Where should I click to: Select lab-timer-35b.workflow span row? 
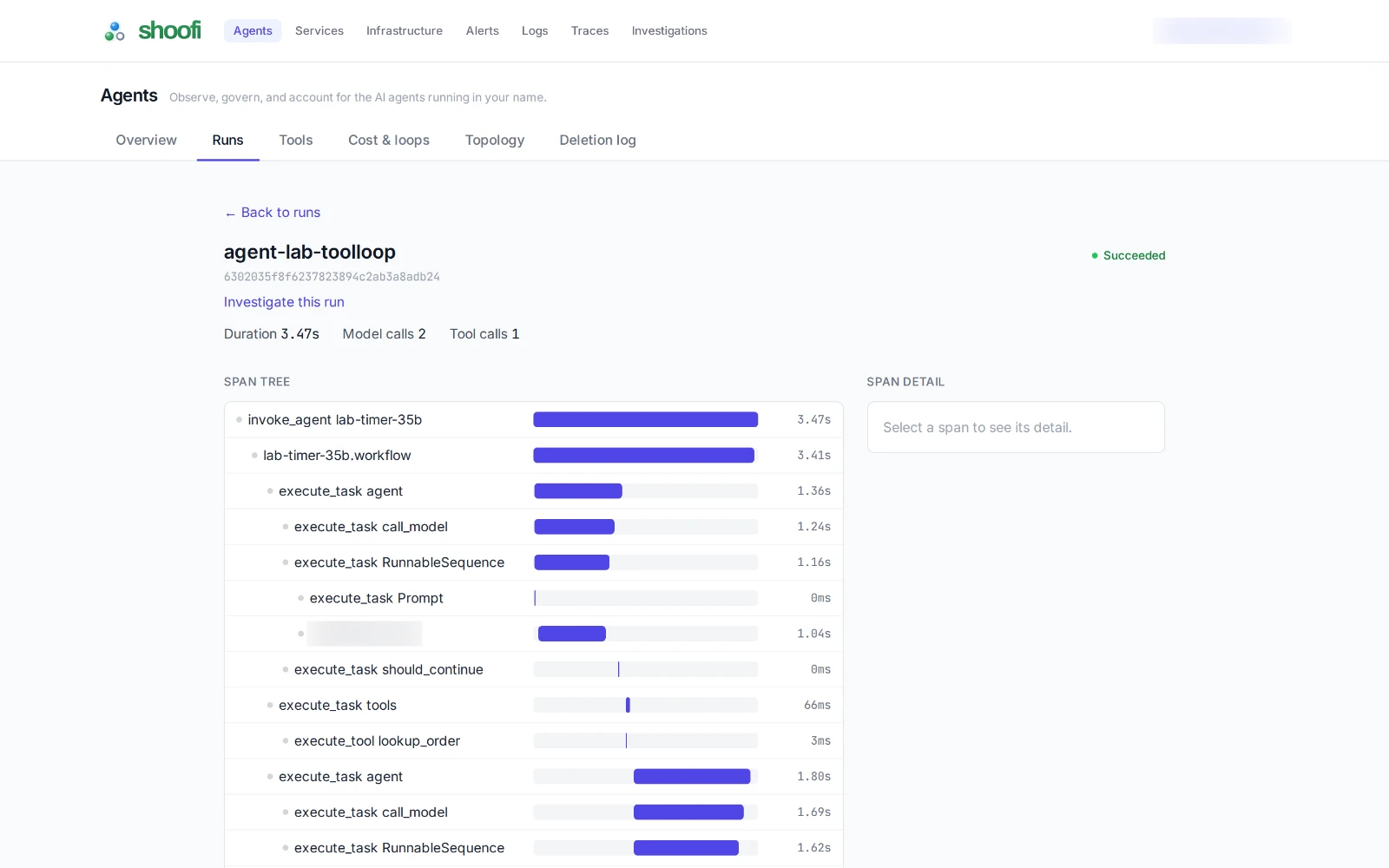tap(534, 455)
